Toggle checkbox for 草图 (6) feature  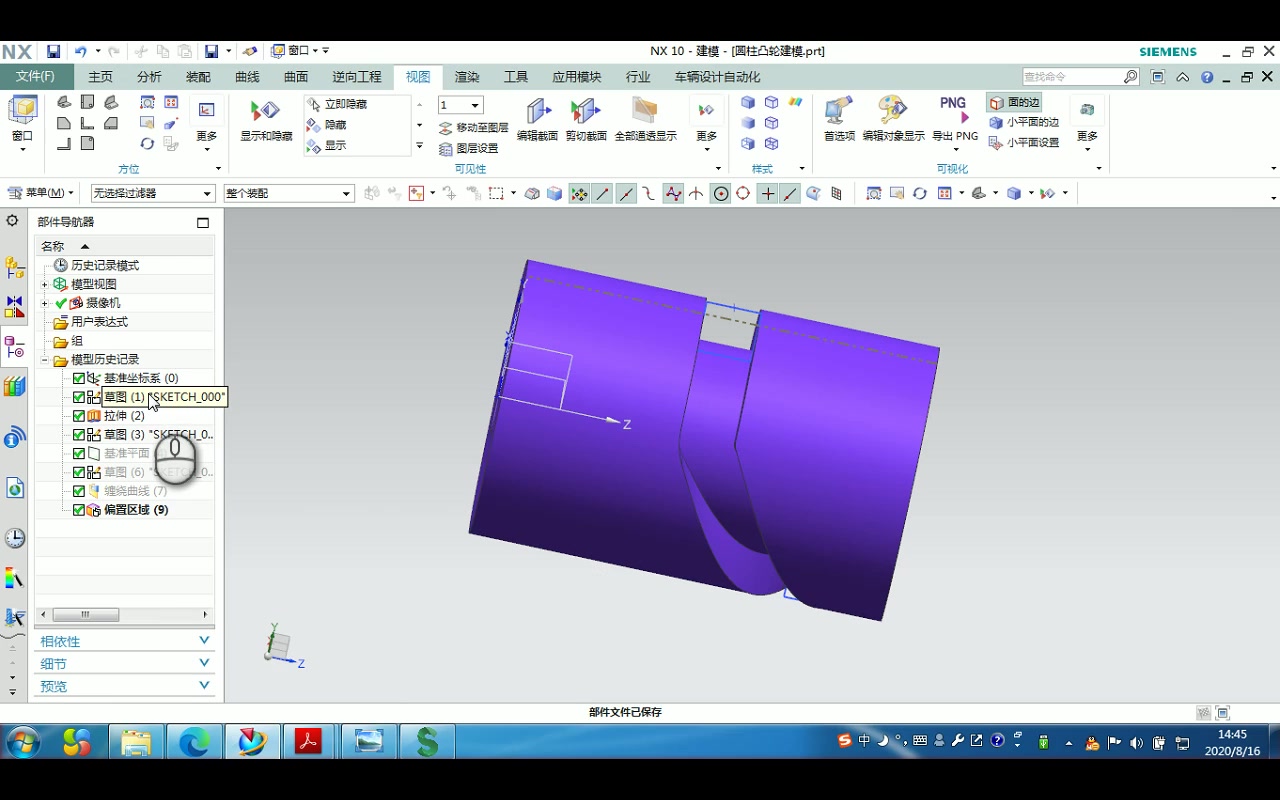pos(79,472)
